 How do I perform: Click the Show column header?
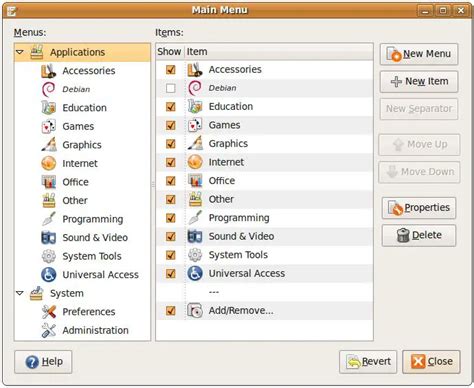pos(170,52)
